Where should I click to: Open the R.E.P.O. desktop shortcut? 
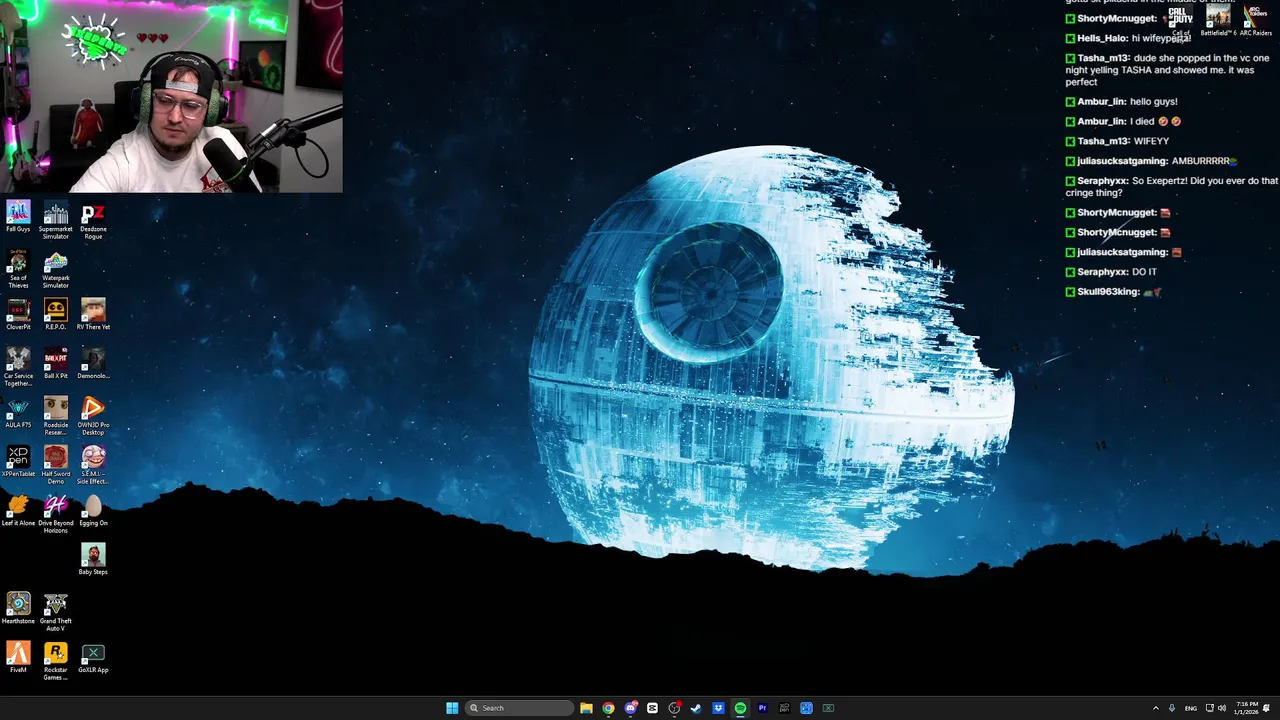[56, 314]
